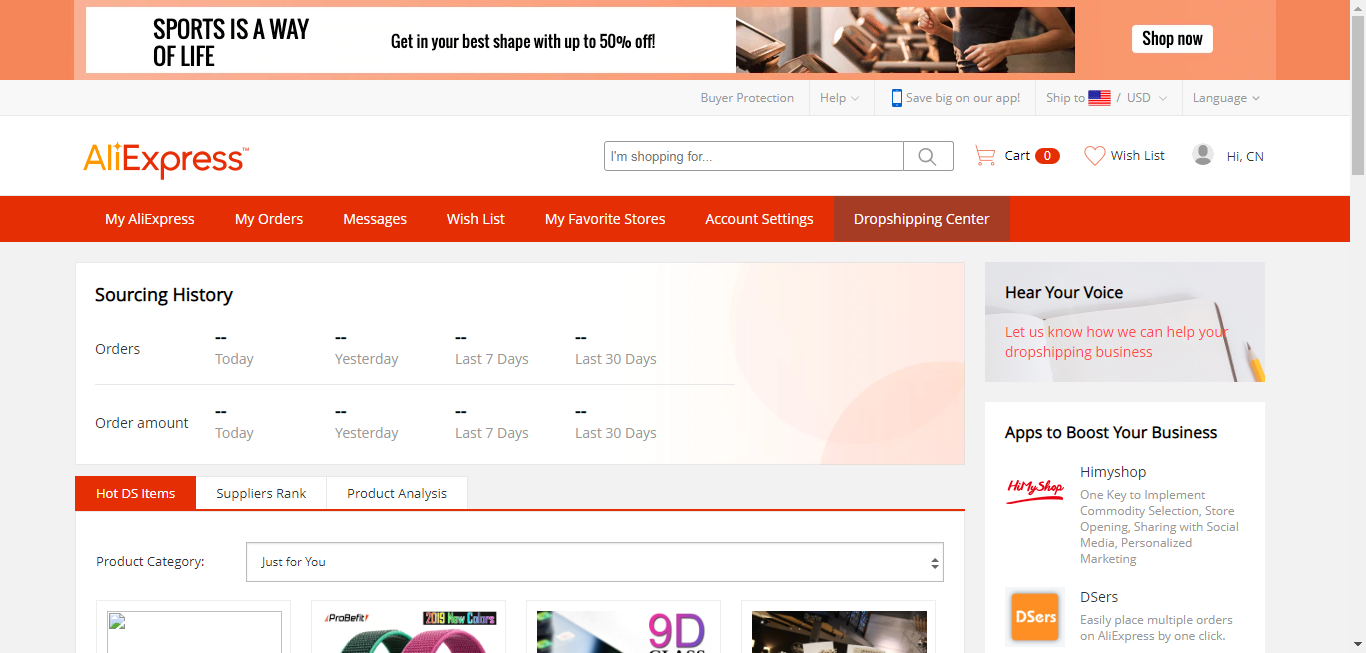Image resolution: width=1366 pixels, height=653 pixels.
Task: Click the Shop now banner button
Action: click(1172, 39)
